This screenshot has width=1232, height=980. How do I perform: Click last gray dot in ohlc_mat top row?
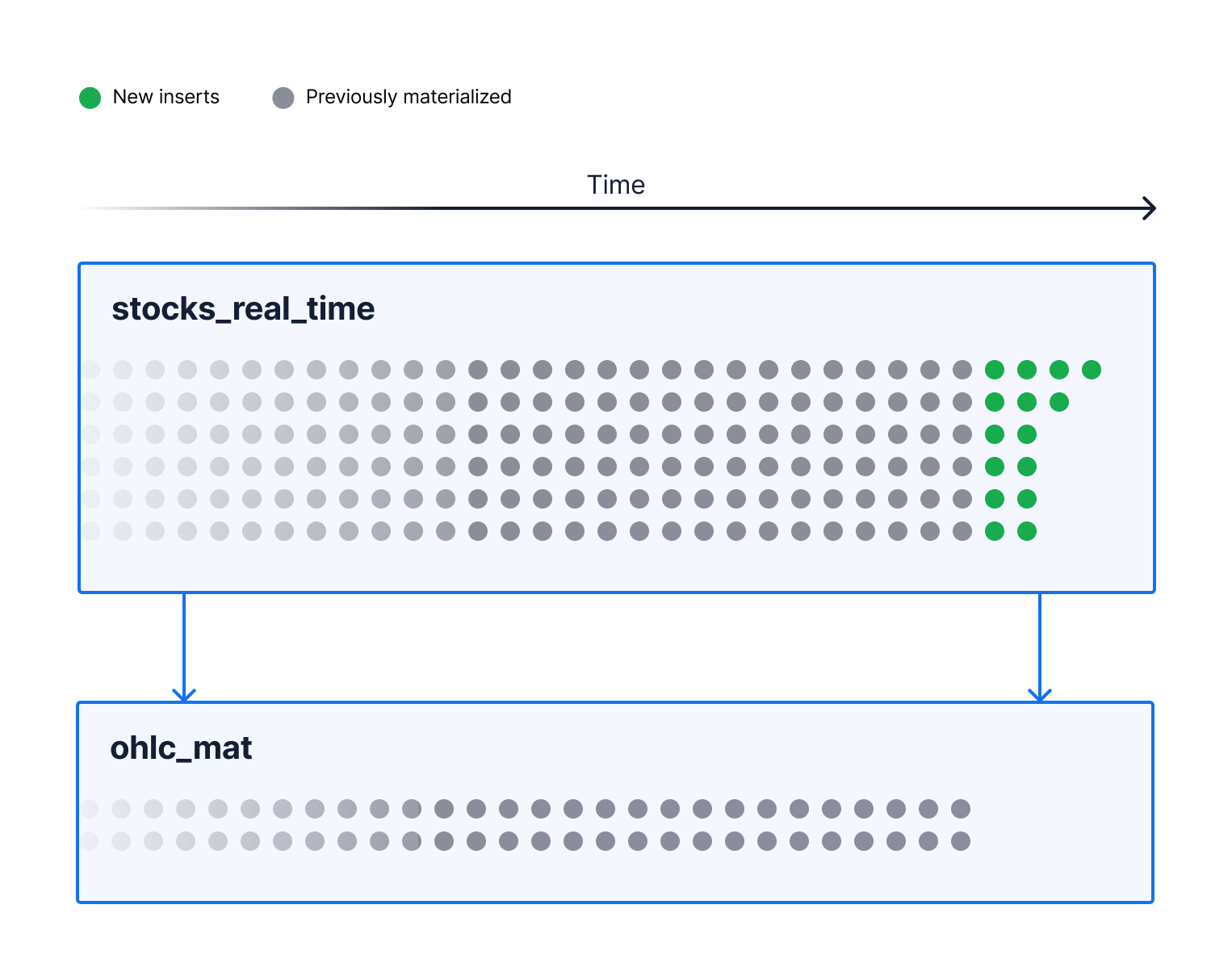(x=961, y=809)
